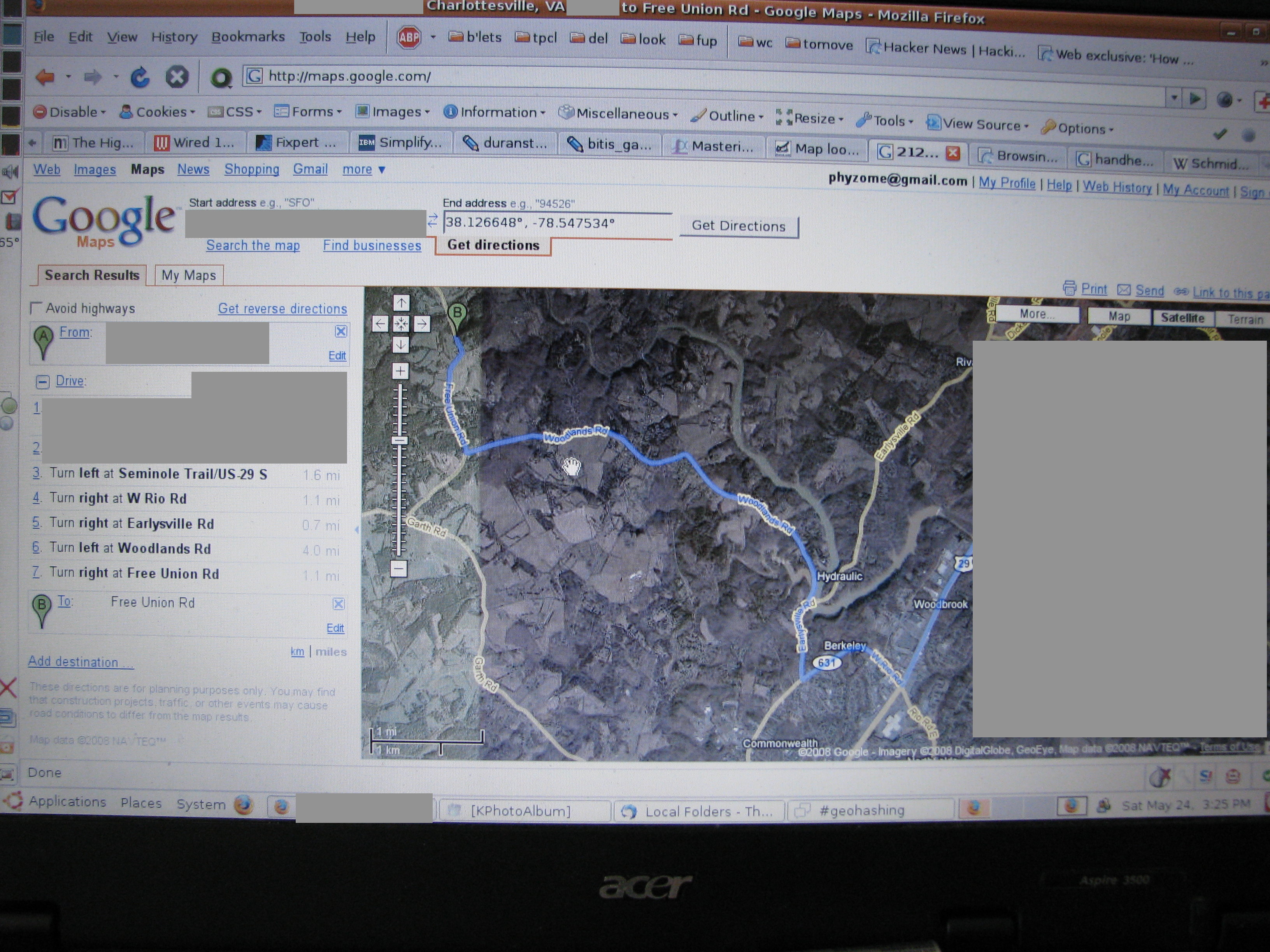Switch distance units to miles
Viewport: 1270px width, 952px height.
[x=331, y=652]
